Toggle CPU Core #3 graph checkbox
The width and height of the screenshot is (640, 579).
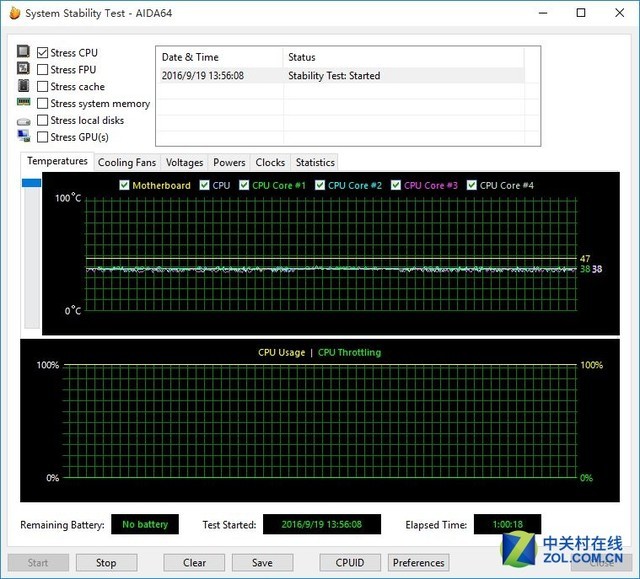point(396,185)
